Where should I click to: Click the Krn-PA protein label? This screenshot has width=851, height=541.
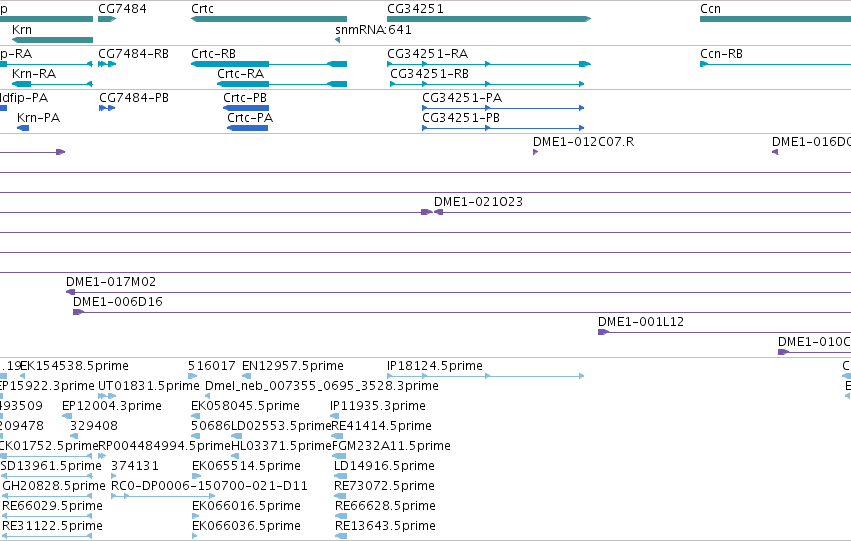click(x=39, y=118)
